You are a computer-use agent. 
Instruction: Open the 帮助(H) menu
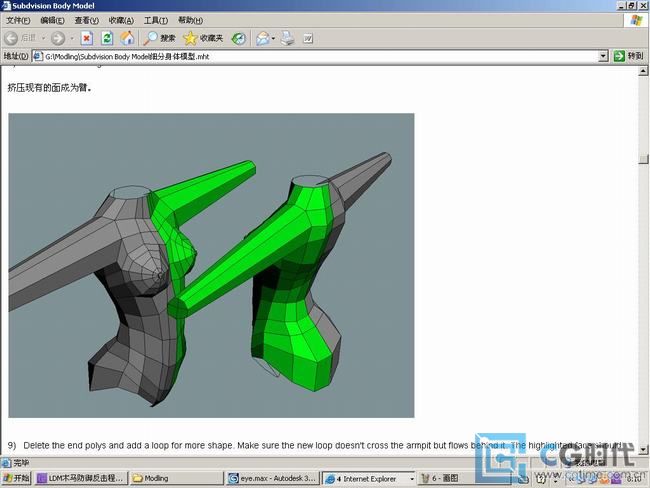[x=190, y=20]
